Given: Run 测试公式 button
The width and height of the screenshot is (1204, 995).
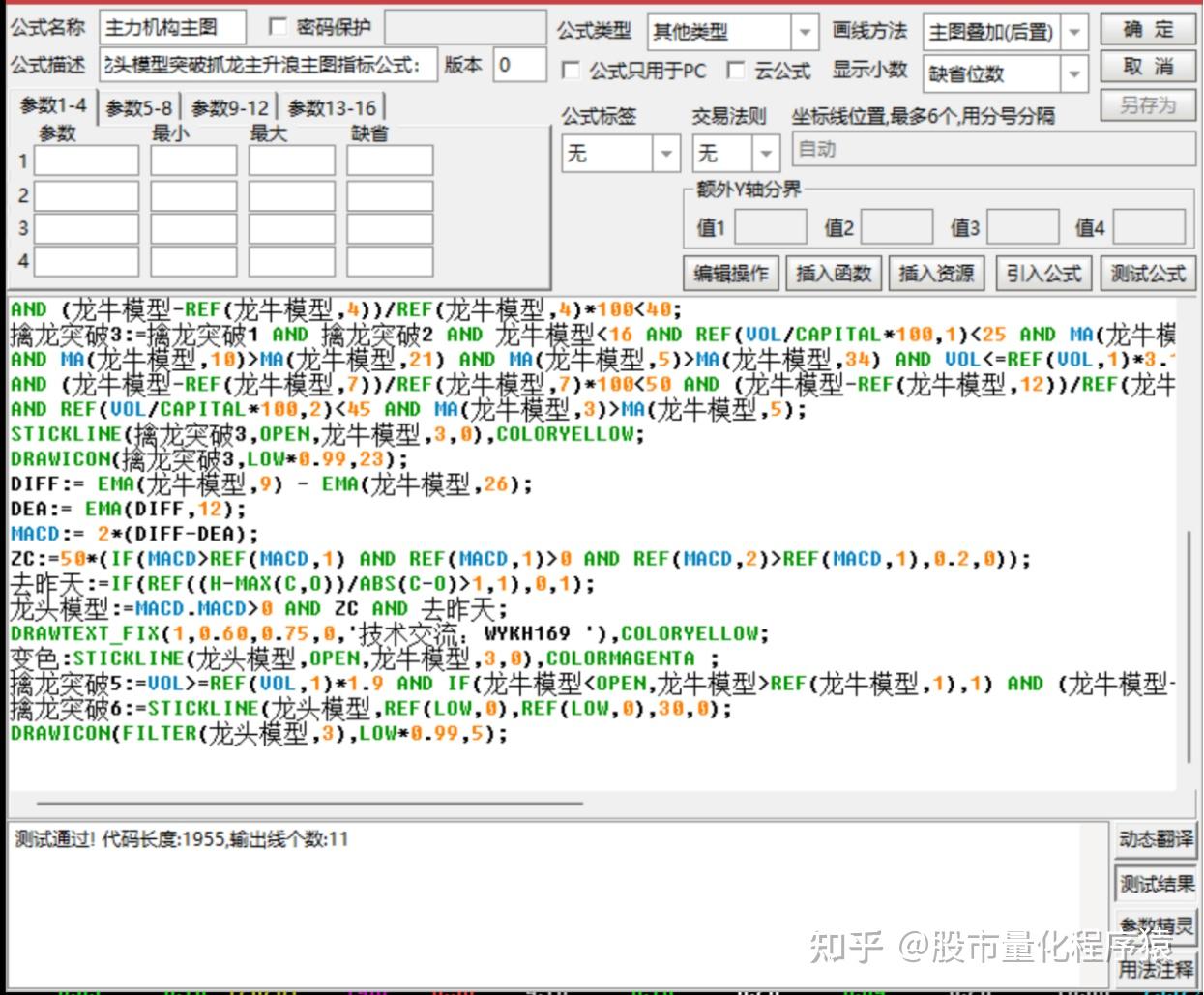Looking at the screenshot, I should pos(1148,274).
